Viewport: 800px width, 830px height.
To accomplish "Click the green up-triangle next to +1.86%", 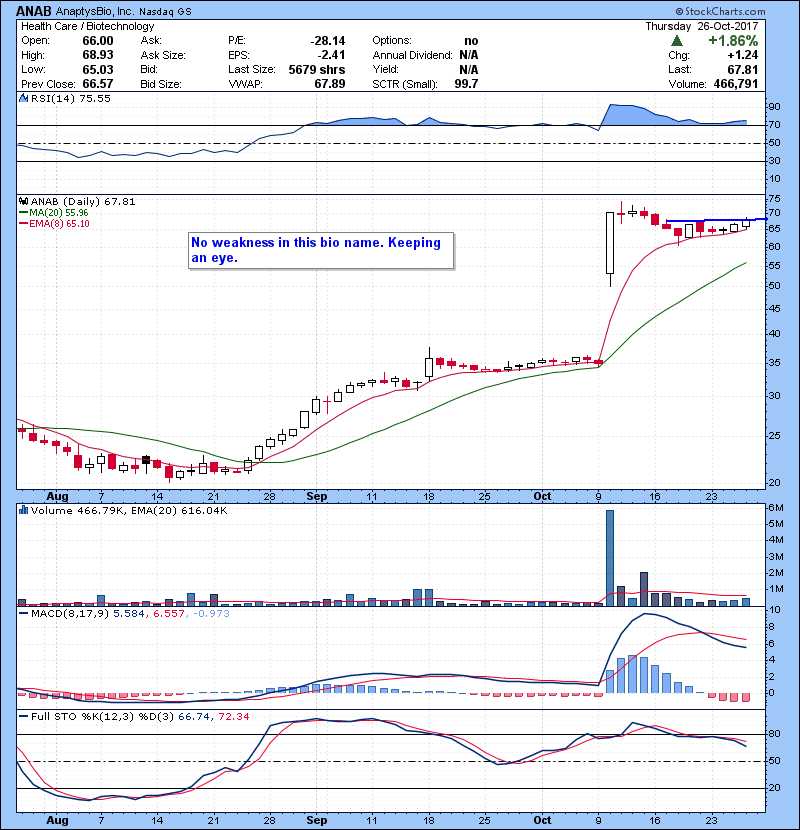I will pos(677,41).
